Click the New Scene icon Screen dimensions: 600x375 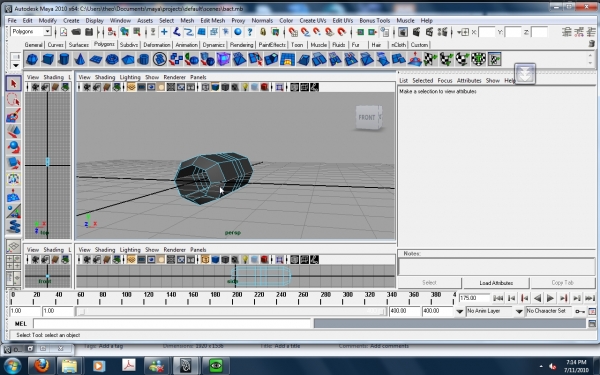coord(64,32)
